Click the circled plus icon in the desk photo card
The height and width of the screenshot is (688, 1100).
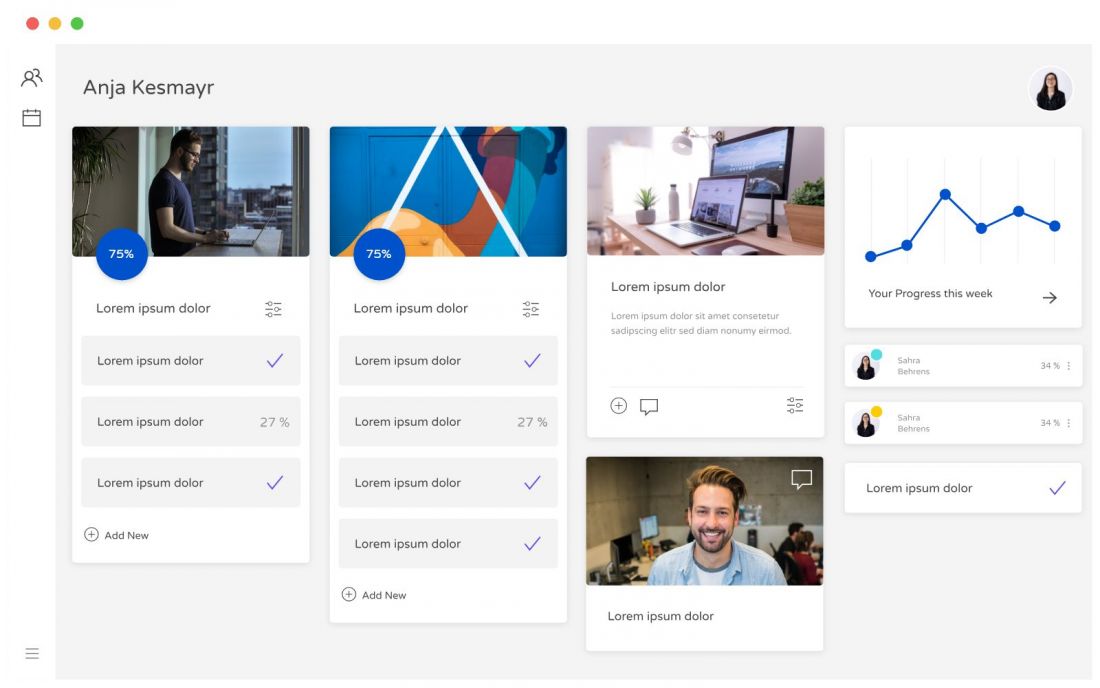coord(619,406)
